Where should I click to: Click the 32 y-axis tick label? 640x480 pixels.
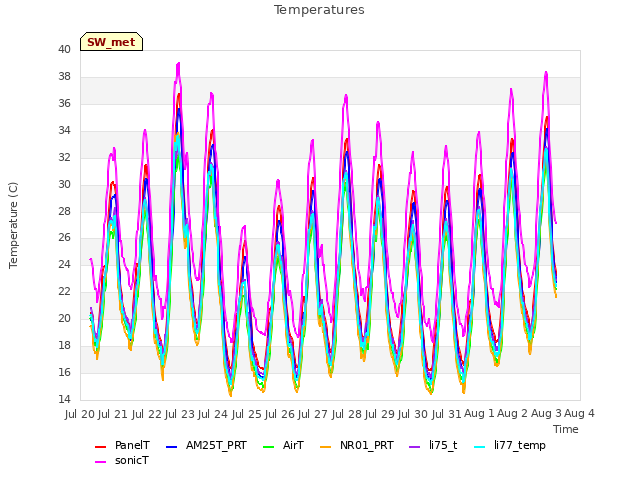pyautogui.click(x=64, y=157)
